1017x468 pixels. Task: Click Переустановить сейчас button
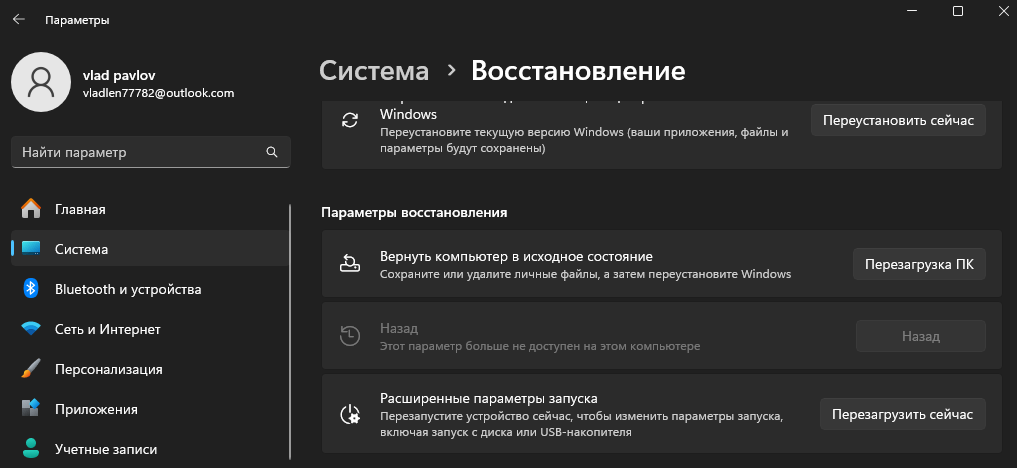tap(898, 121)
